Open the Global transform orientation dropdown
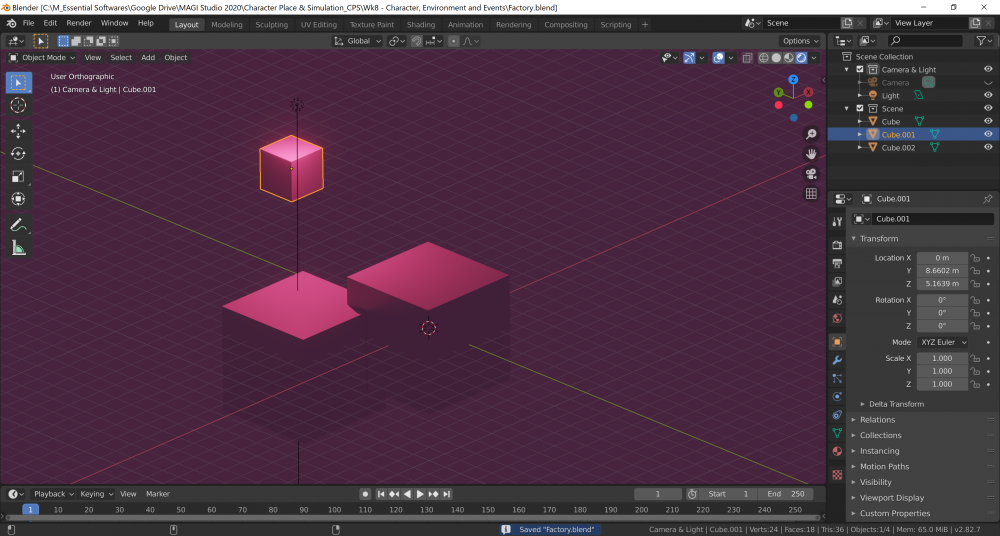This screenshot has height=536, width=1000. (x=358, y=41)
